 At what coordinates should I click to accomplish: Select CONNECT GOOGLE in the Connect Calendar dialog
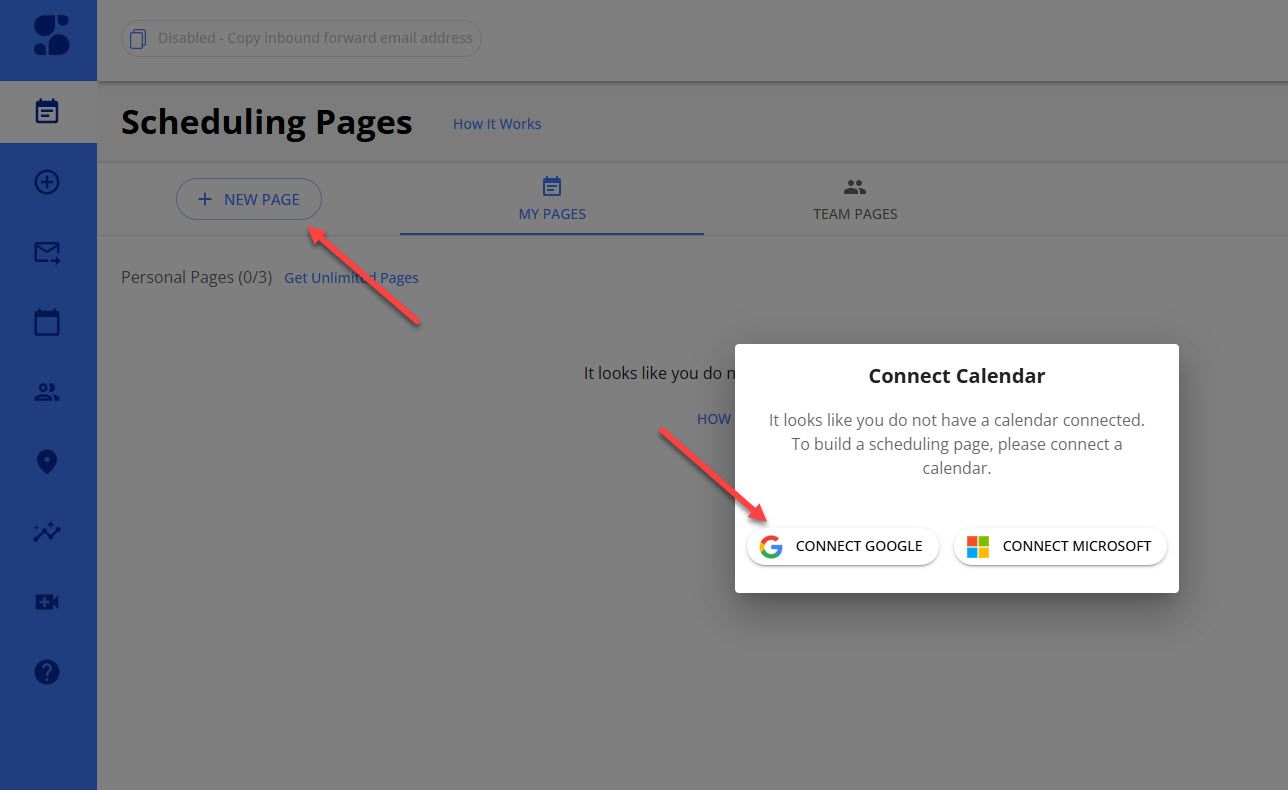click(x=843, y=546)
